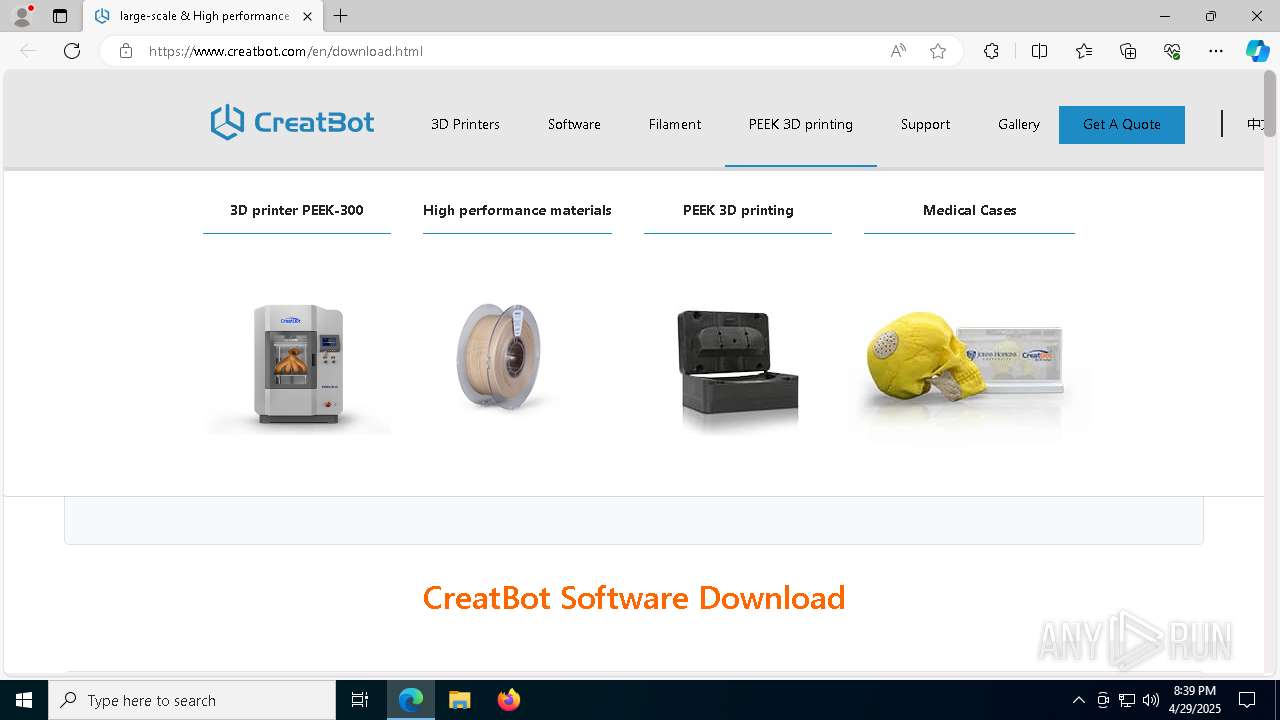Viewport: 1280px width, 720px height.
Task: Open PEEK 3D printing nav menu
Action: click(x=801, y=124)
